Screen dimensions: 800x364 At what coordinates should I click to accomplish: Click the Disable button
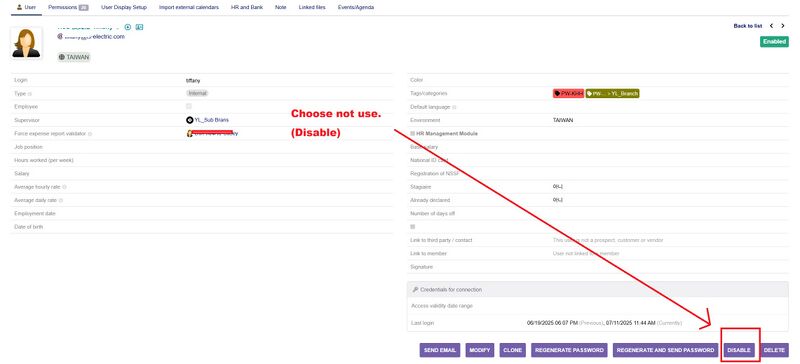739,350
